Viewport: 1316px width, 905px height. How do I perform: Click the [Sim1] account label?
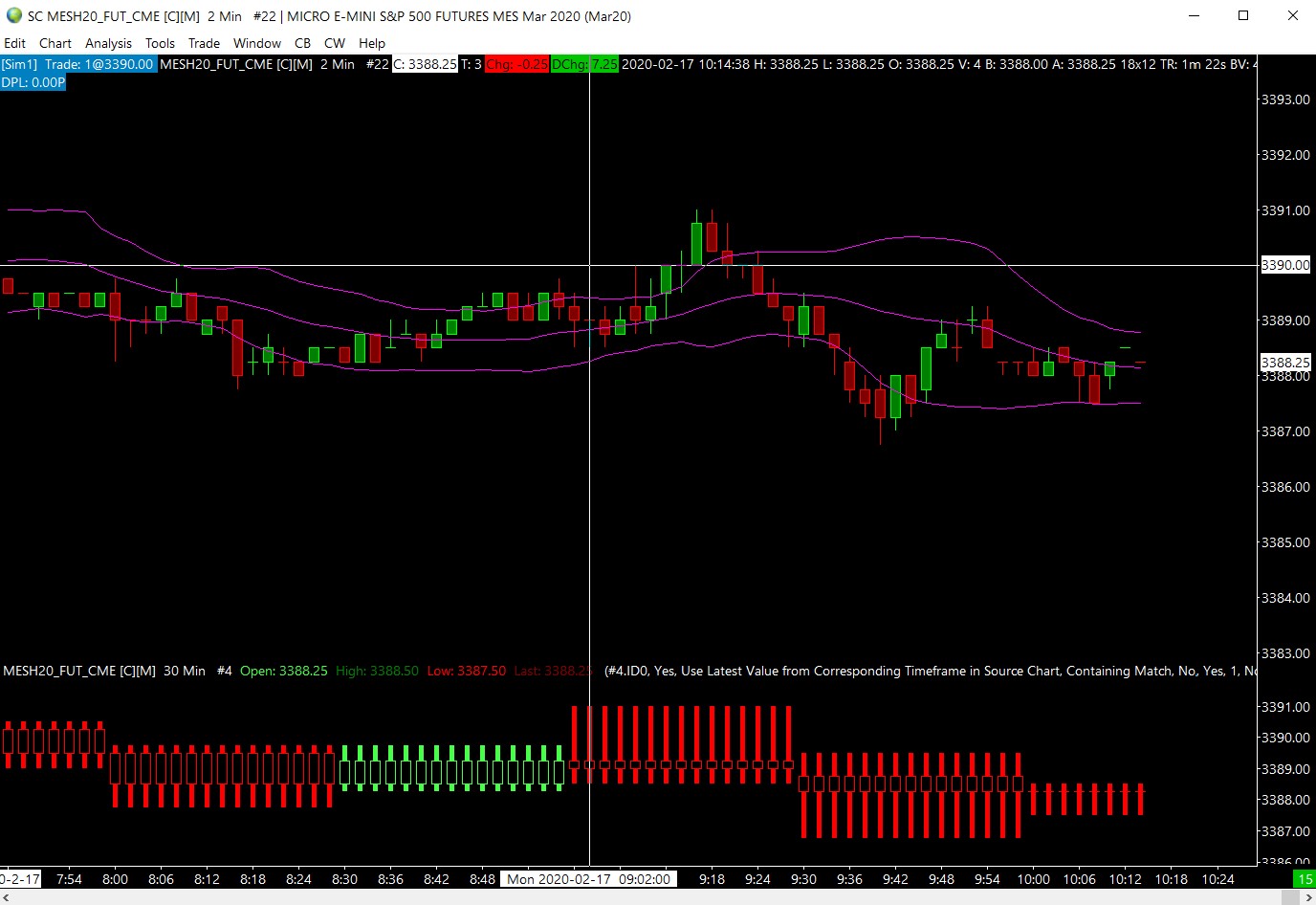click(19, 64)
